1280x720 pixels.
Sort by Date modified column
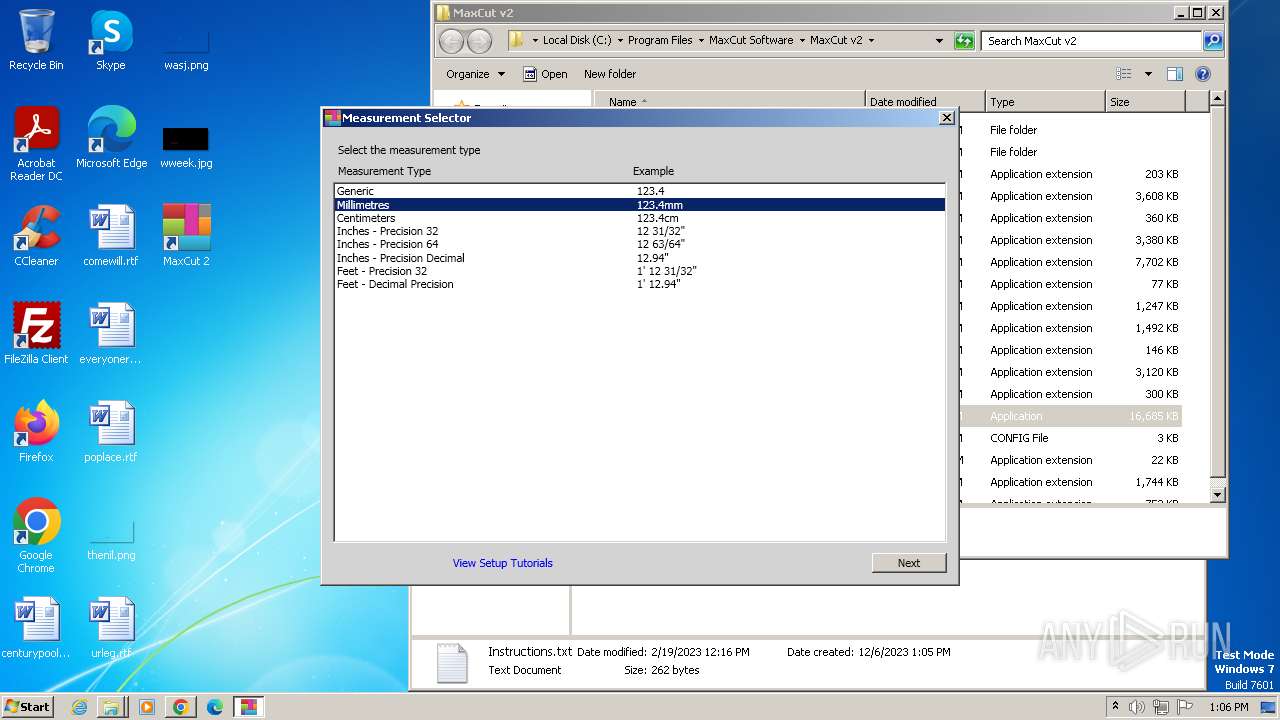(925, 102)
